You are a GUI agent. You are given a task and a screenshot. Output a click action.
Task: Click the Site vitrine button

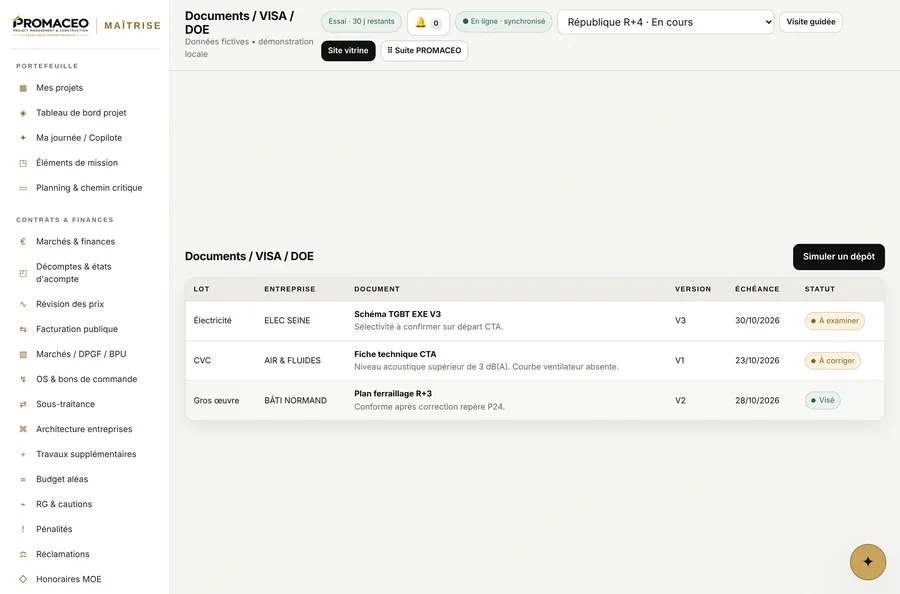pyautogui.click(x=348, y=51)
